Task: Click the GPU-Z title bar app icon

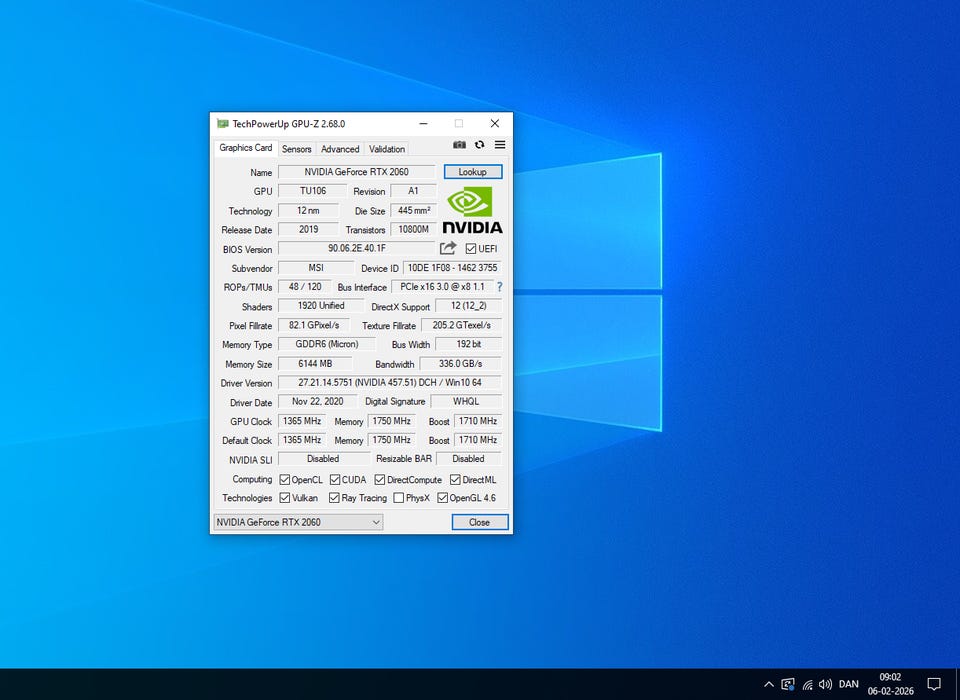Action: pyautogui.click(x=222, y=123)
